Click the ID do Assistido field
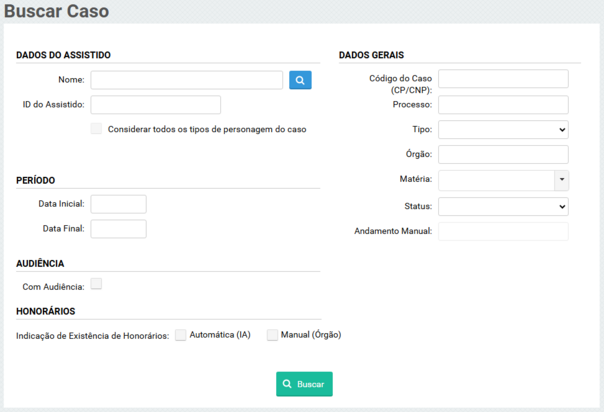Viewport: 604px width, 412px height. coord(155,105)
